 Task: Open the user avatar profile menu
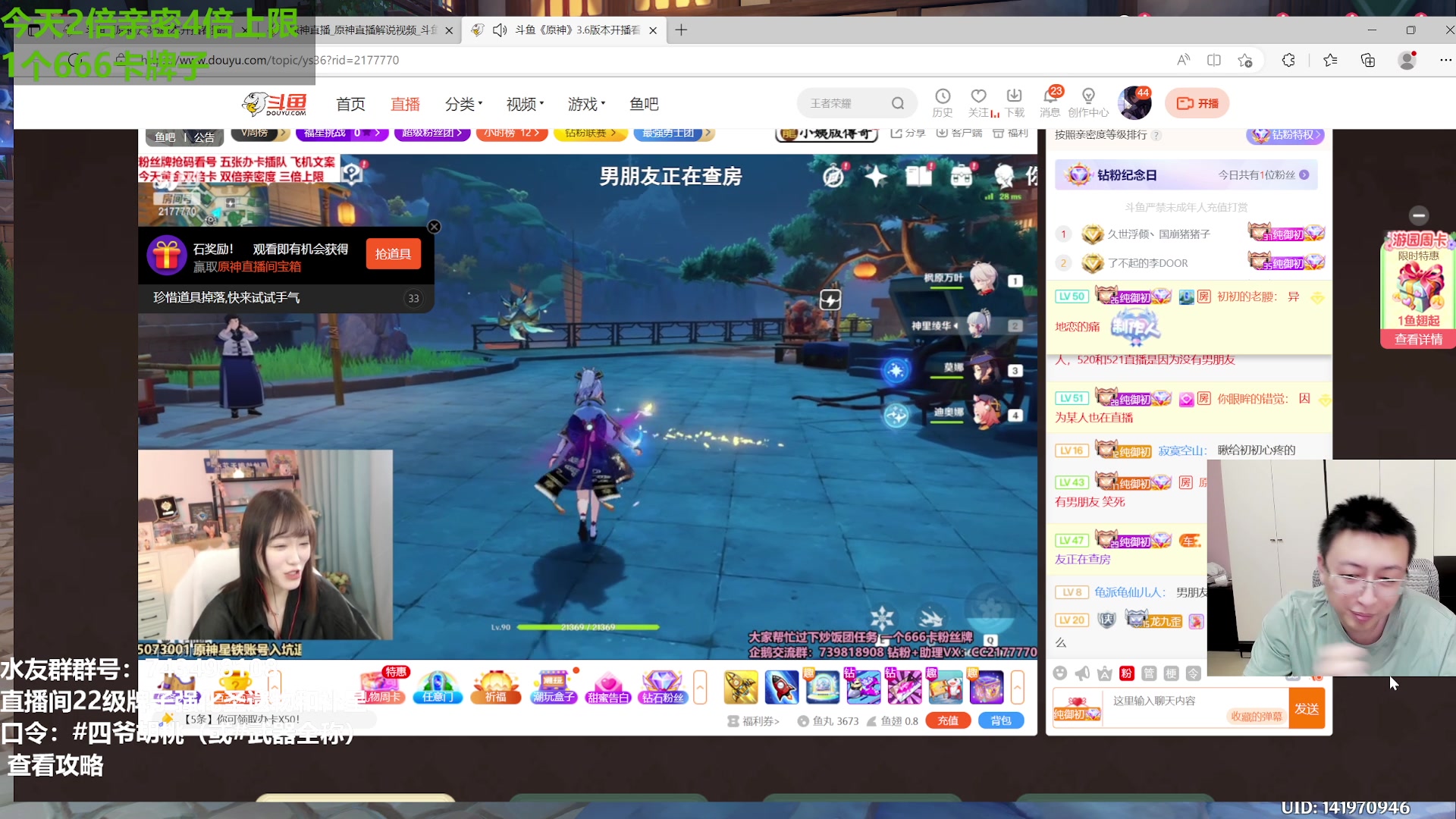pos(1134,103)
